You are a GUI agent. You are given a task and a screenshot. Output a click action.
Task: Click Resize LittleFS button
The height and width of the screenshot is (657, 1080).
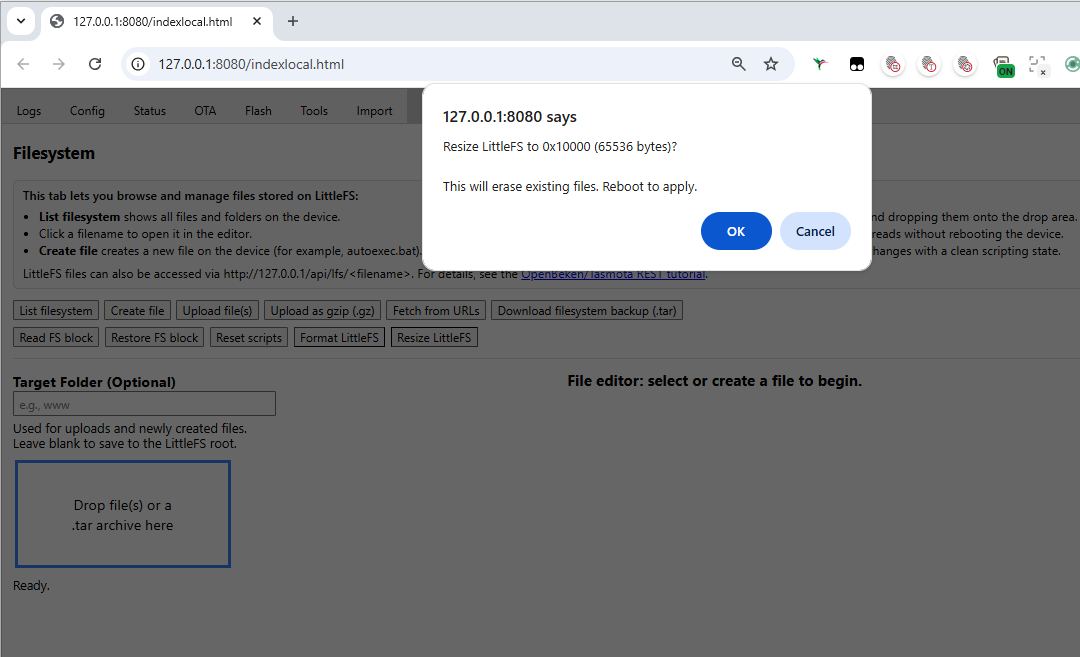click(x=434, y=337)
